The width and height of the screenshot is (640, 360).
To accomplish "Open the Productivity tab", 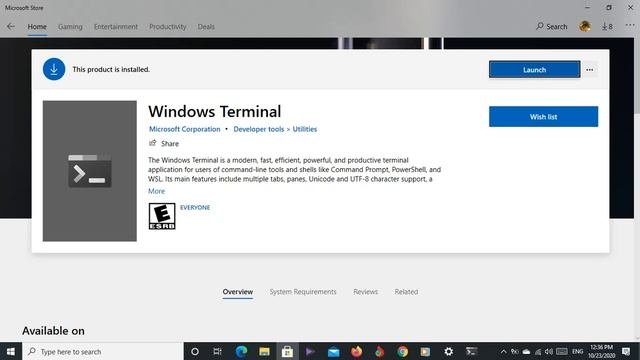I will click(x=167, y=27).
